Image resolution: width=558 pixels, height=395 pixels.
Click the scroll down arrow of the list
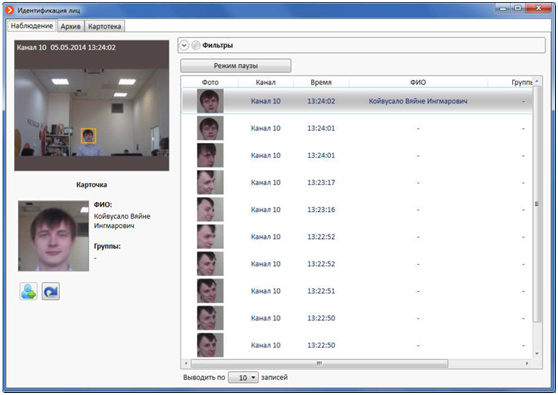(x=537, y=354)
